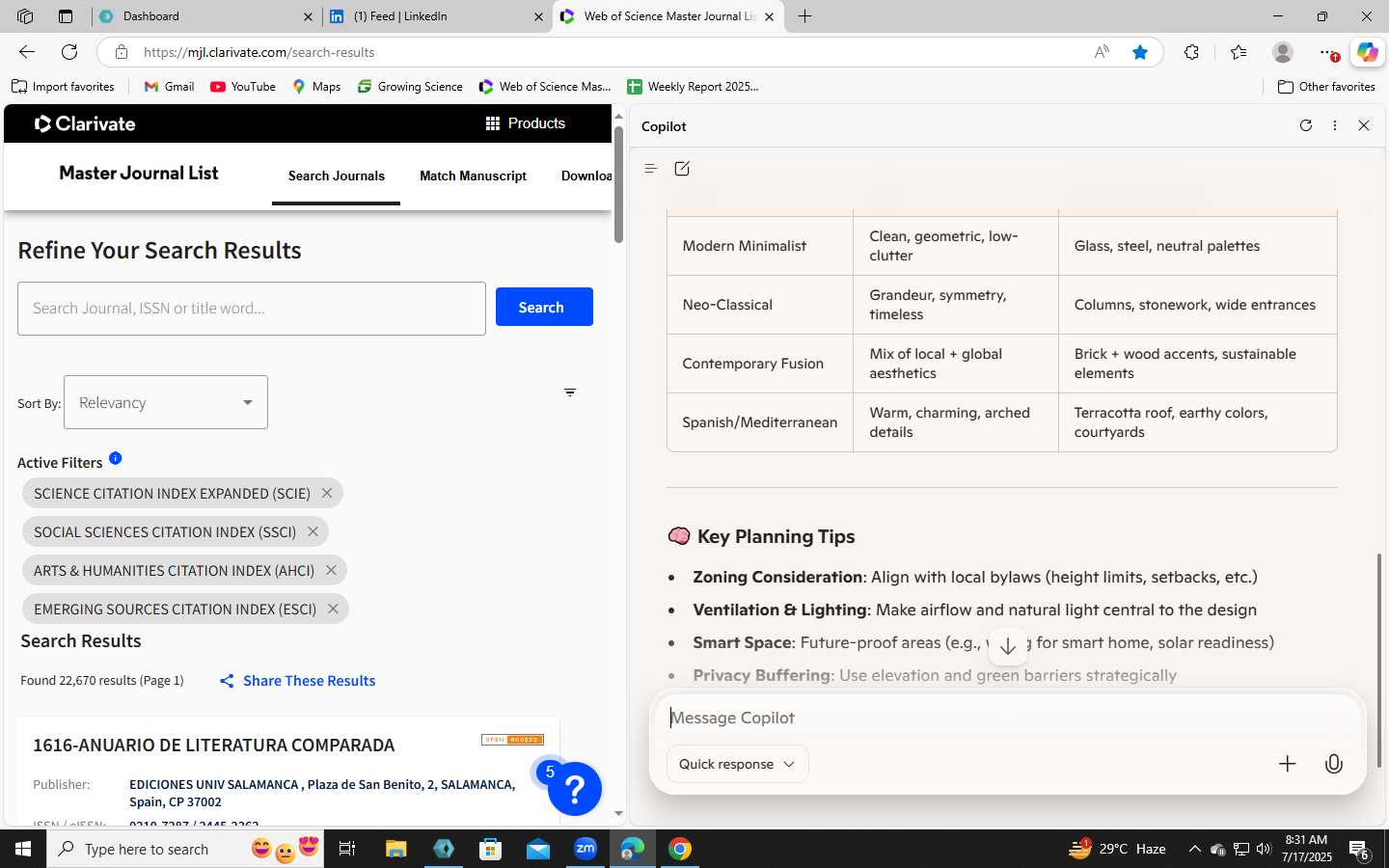Click the browser Back arrow
Screen dimensions: 1389x868
pos(27,52)
